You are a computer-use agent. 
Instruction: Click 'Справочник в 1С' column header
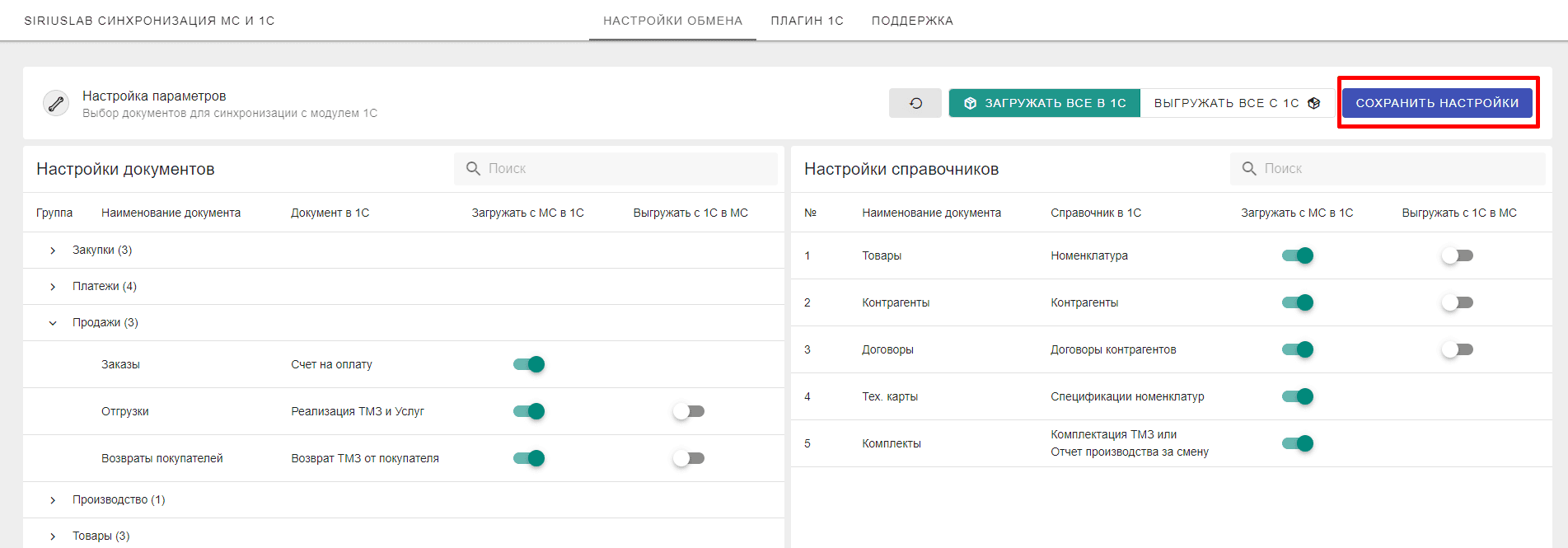[1096, 213]
